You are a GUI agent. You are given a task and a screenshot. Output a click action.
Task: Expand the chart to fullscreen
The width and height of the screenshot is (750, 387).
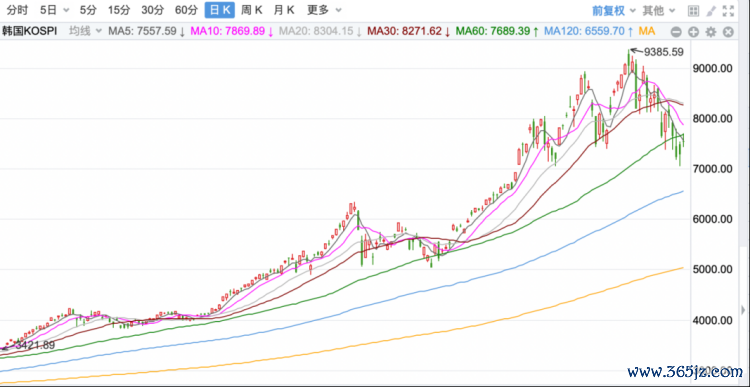tap(728, 11)
